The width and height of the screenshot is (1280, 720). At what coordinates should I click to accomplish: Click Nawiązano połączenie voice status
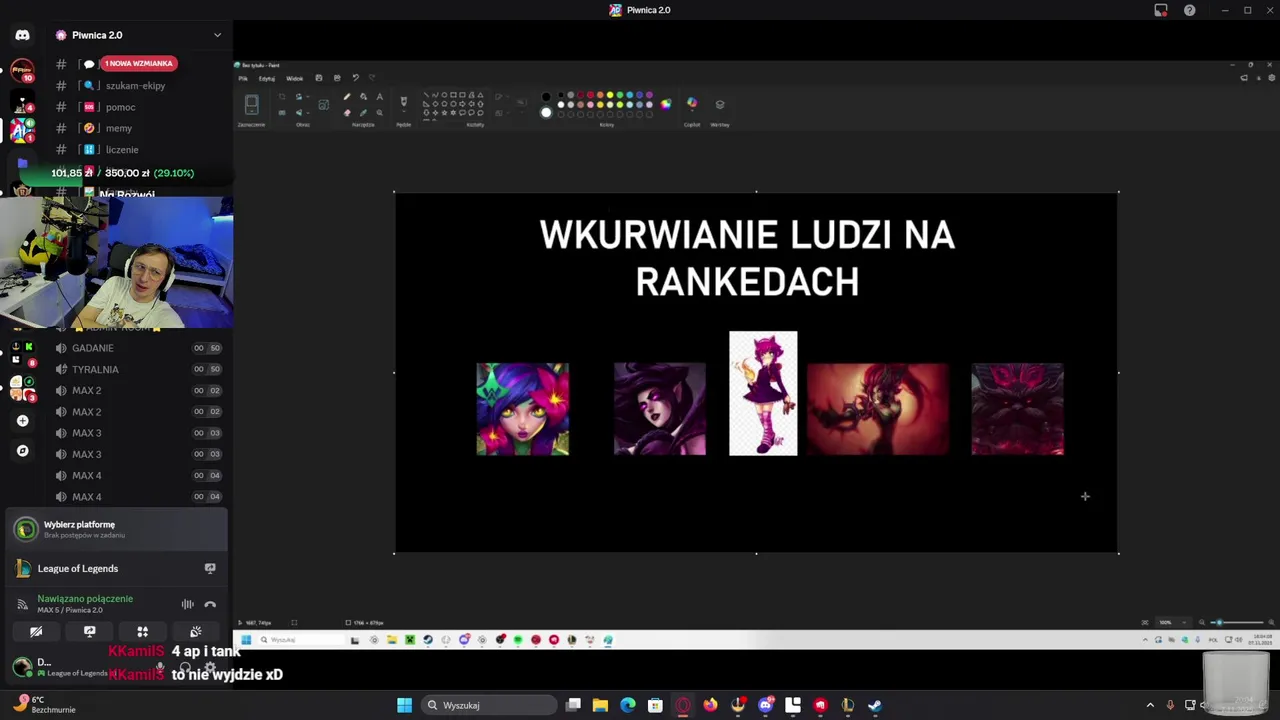[x=85, y=599]
